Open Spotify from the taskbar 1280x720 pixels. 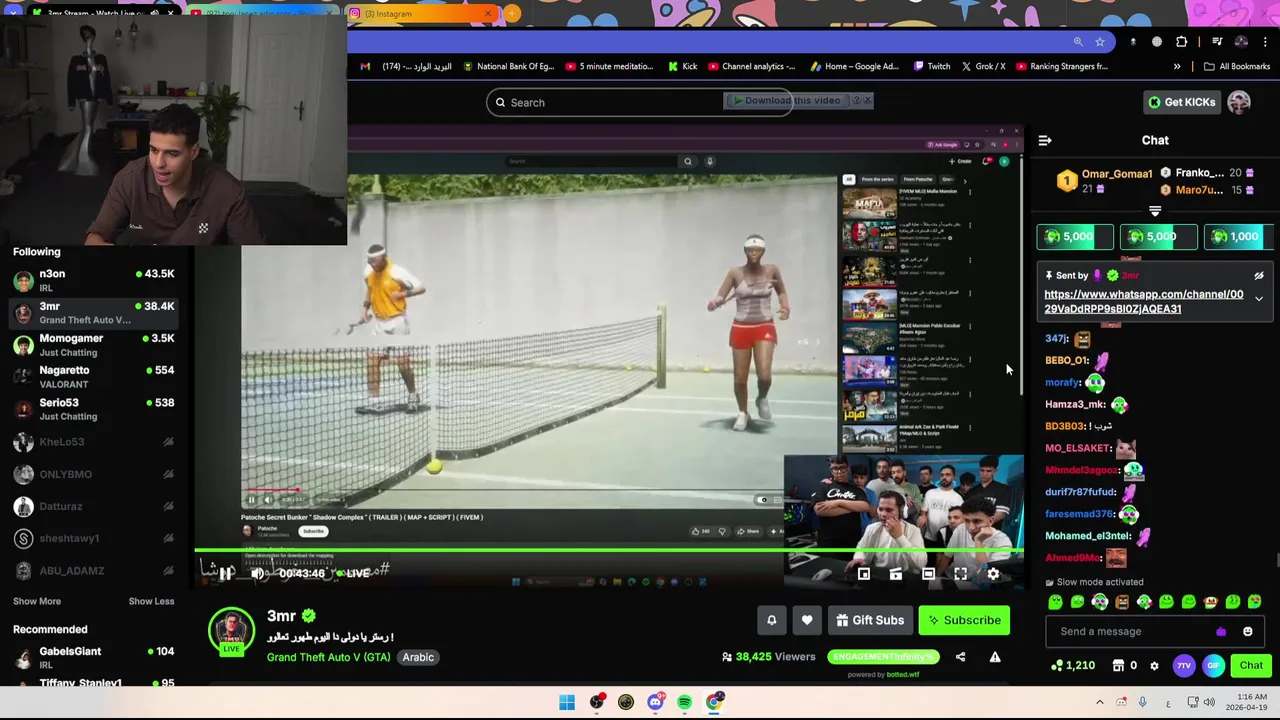click(x=684, y=702)
